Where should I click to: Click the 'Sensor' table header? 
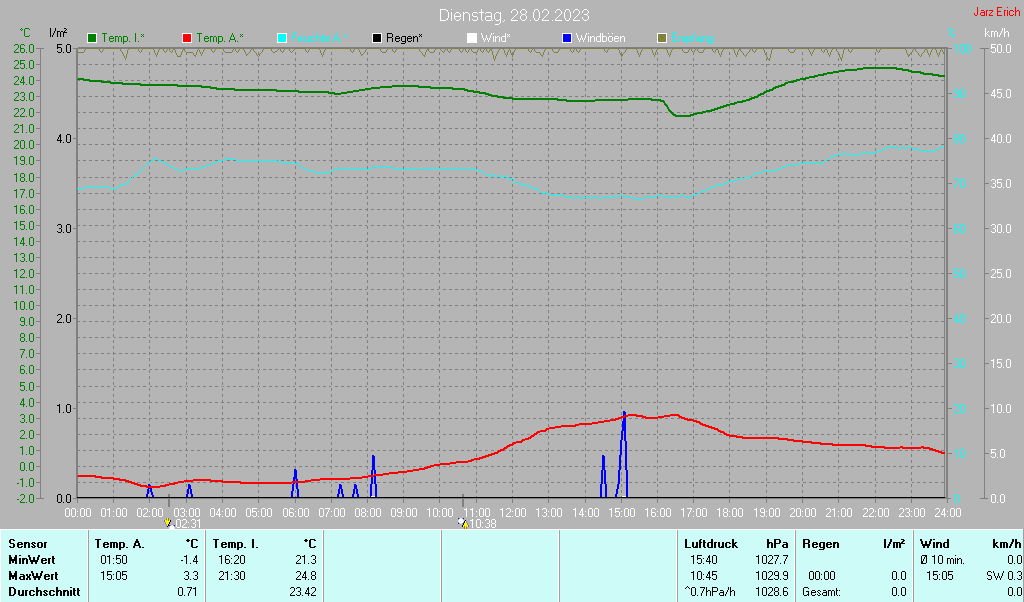tap(28, 544)
